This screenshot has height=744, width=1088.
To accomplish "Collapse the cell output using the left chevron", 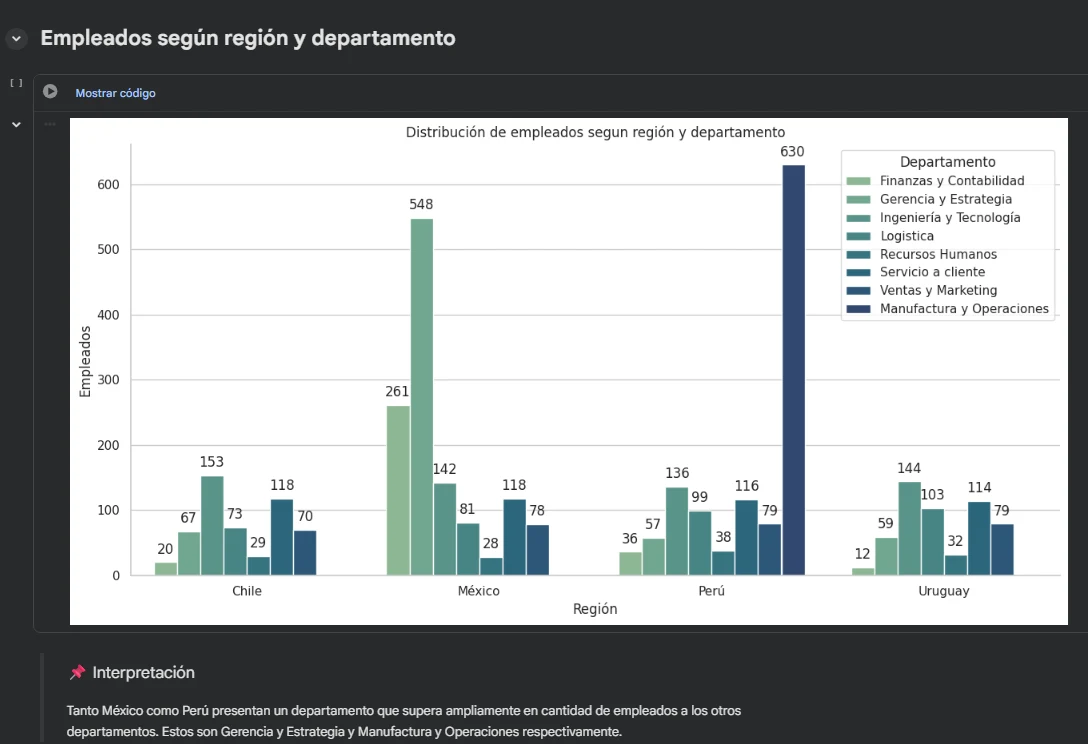I will click(16, 125).
